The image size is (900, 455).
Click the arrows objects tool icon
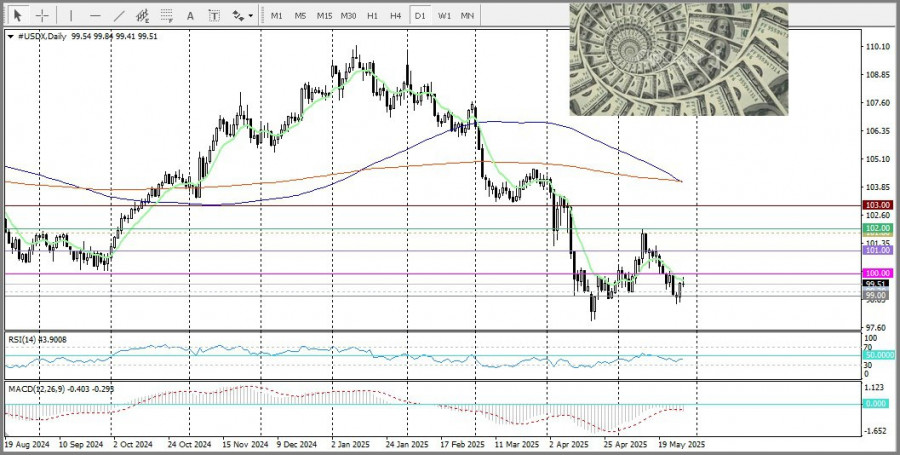[238, 15]
